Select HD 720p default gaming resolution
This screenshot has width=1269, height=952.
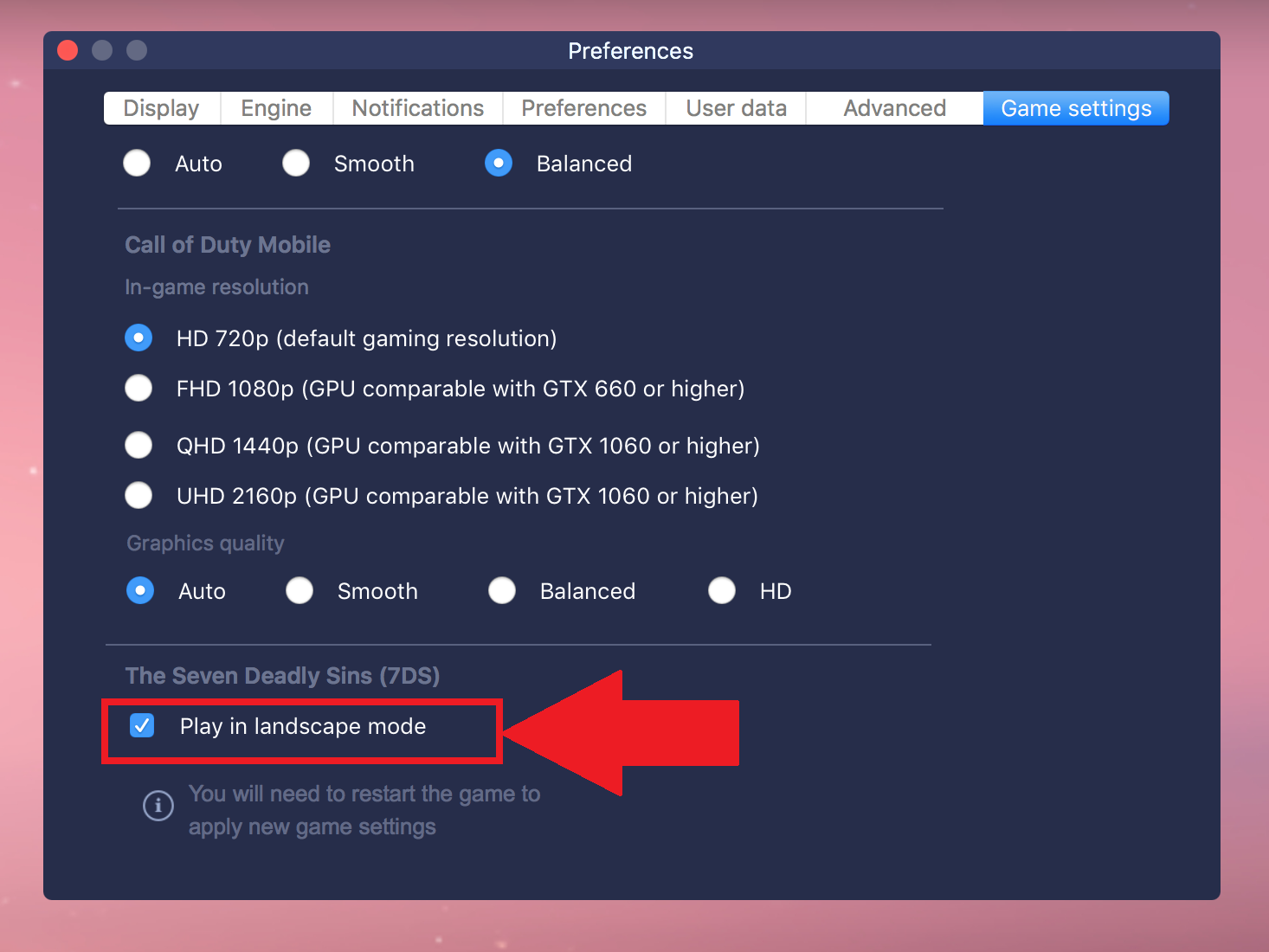pyautogui.click(x=138, y=338)
